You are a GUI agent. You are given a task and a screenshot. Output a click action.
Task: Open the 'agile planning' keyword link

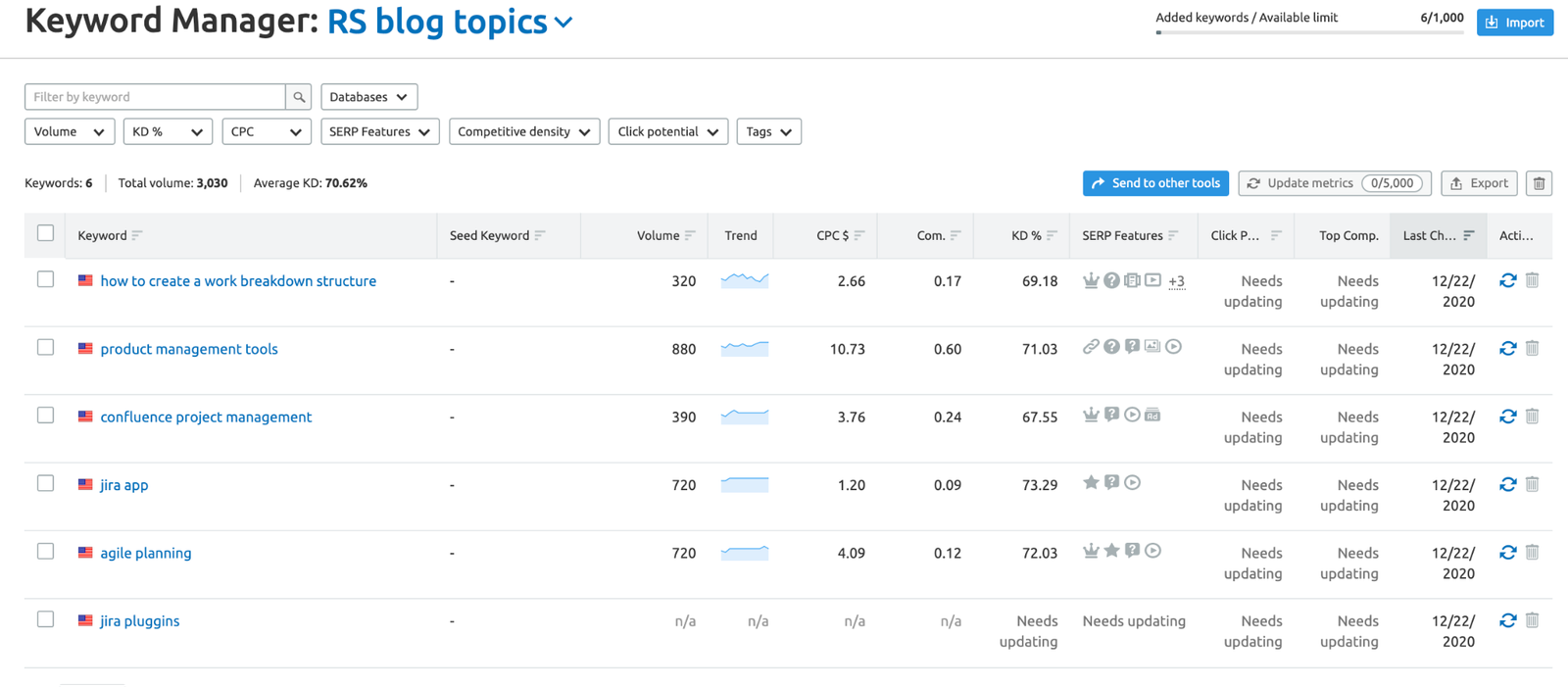tap(146, 554)
